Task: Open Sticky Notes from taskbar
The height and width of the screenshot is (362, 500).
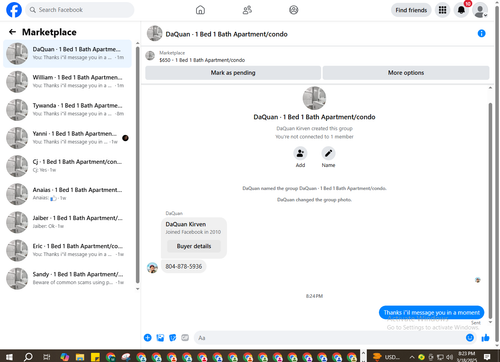Action: tap(95, 357)
